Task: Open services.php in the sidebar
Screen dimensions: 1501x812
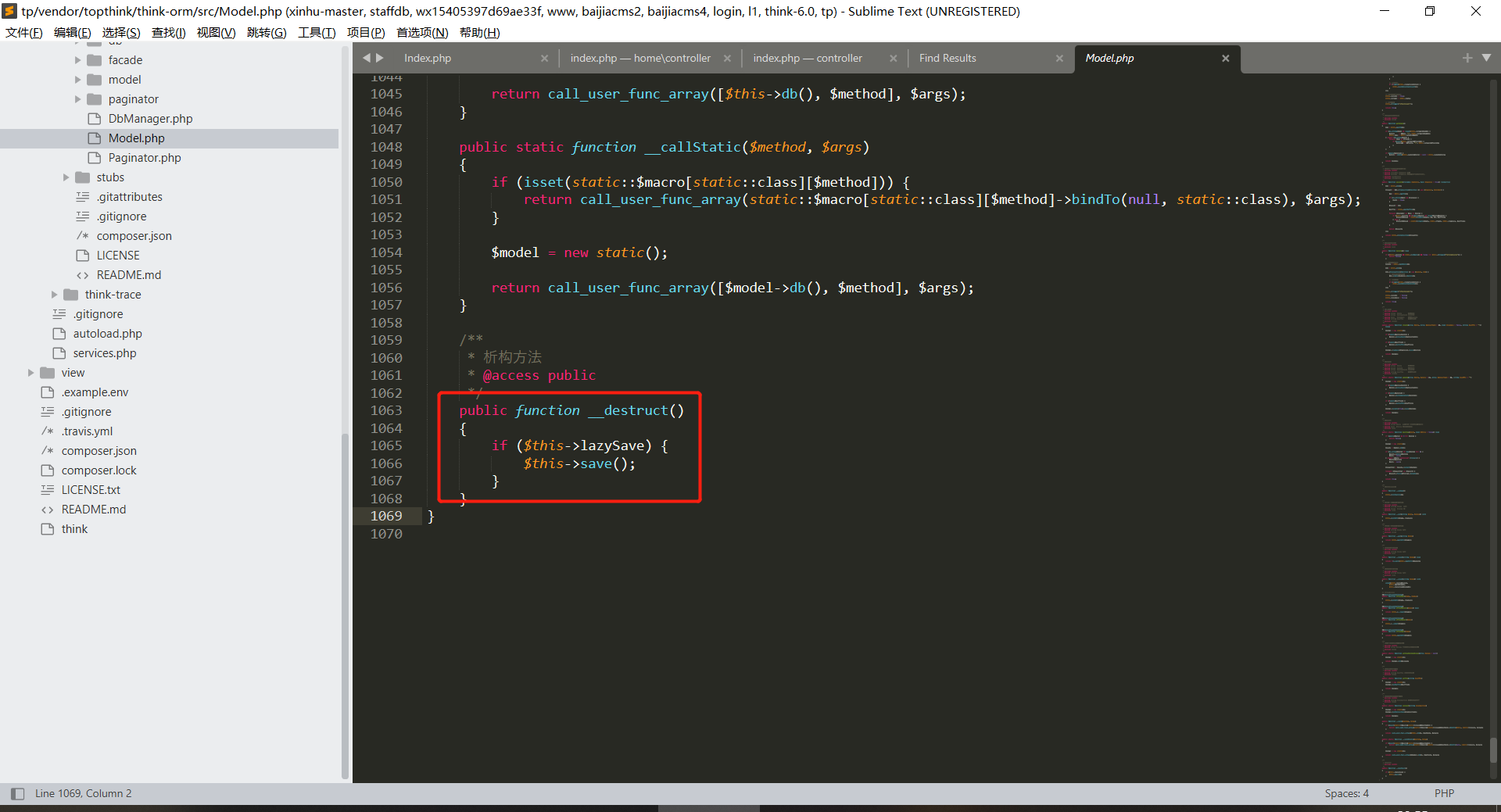Action: [105, 353]
